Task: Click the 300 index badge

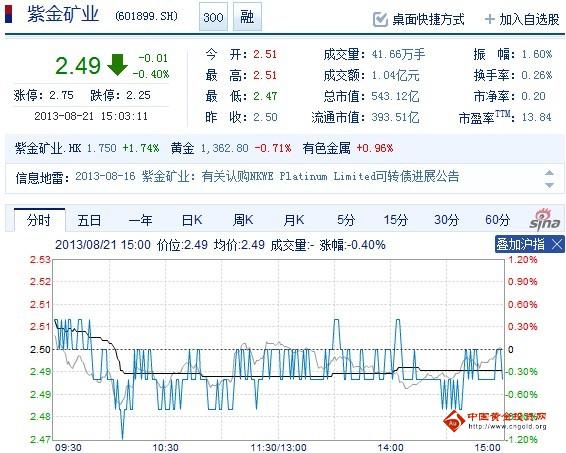Action: tap(213, 17)
